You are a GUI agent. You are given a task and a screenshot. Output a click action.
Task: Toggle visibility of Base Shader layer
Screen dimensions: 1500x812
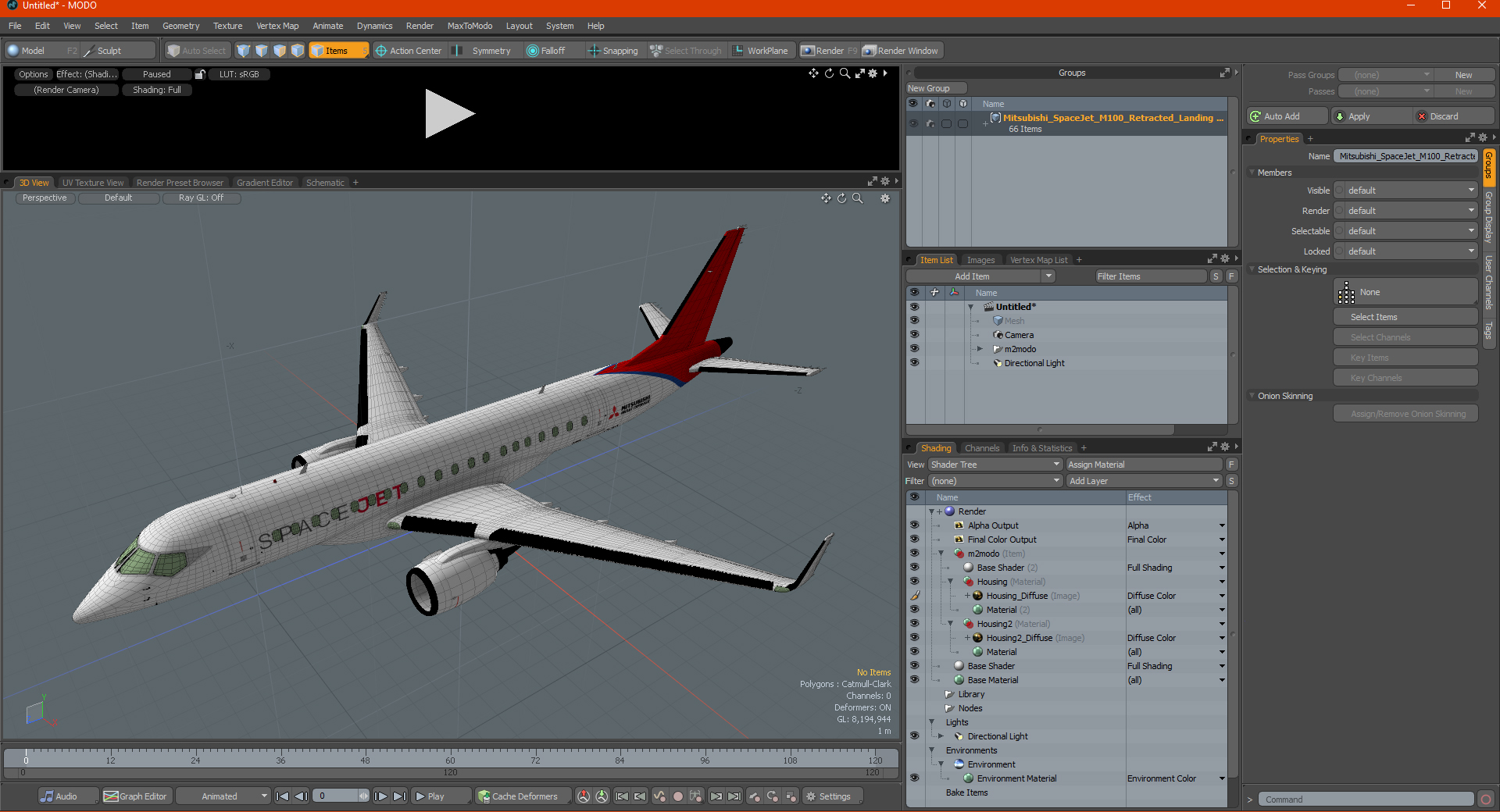click(914, 666)
